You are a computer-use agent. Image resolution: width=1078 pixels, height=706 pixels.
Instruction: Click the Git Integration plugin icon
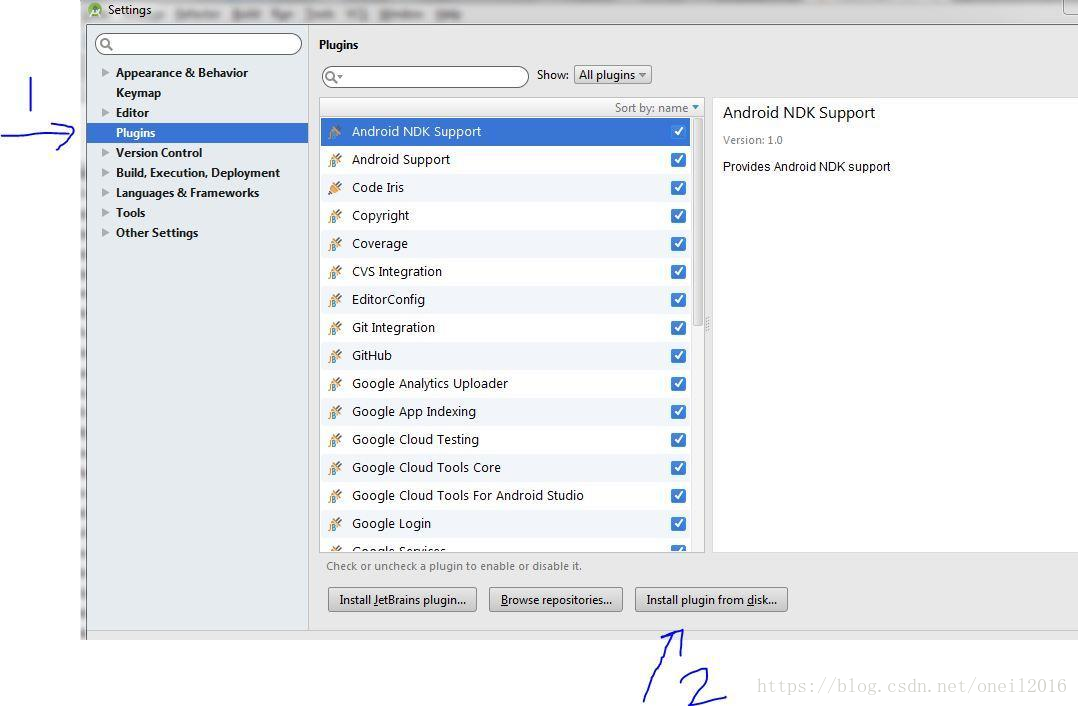coord(335,328)
